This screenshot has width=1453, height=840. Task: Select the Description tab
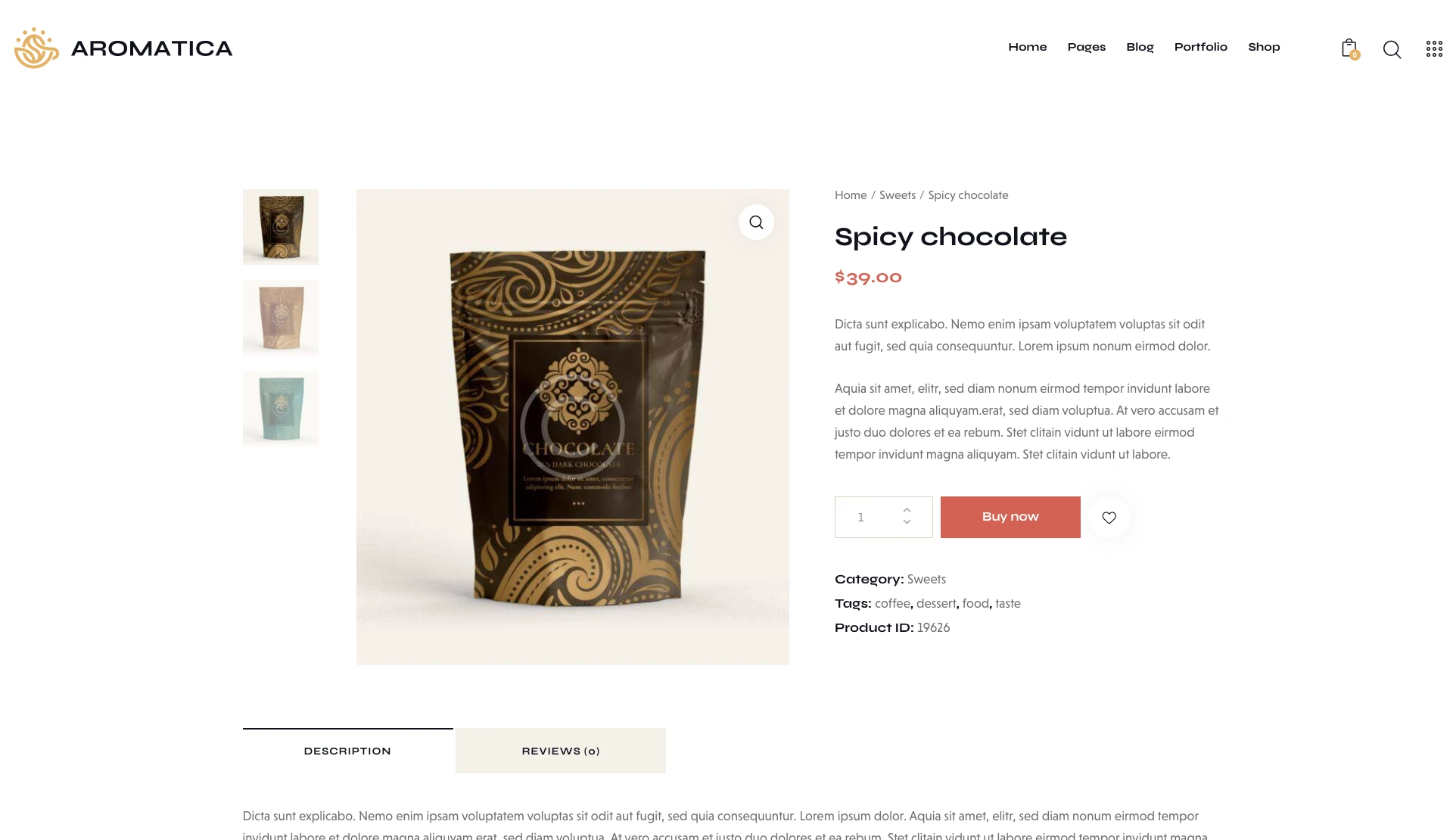[x=347, y=751]
